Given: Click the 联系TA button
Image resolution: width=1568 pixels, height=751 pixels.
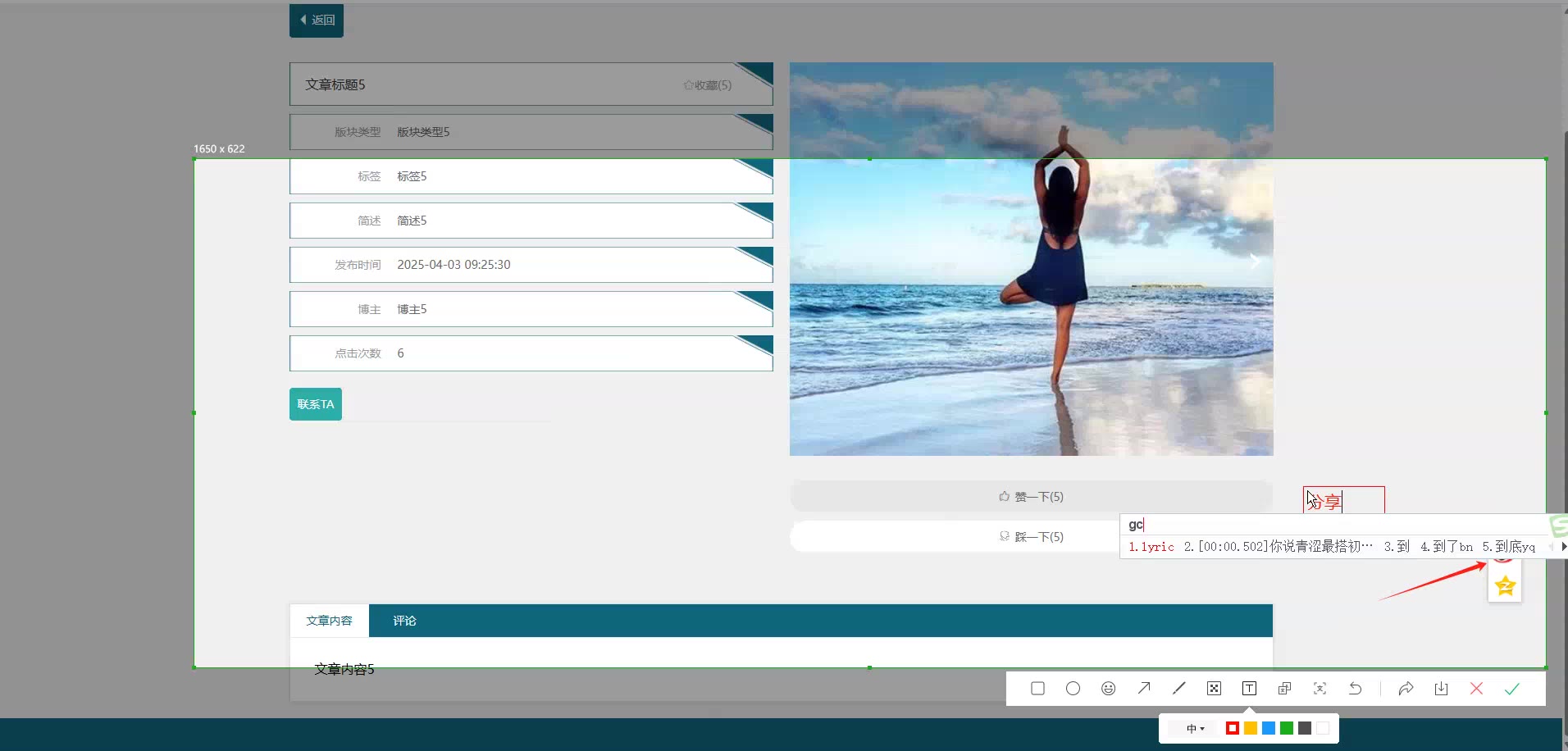Looking at the screenshot, I should coord(316,404).
